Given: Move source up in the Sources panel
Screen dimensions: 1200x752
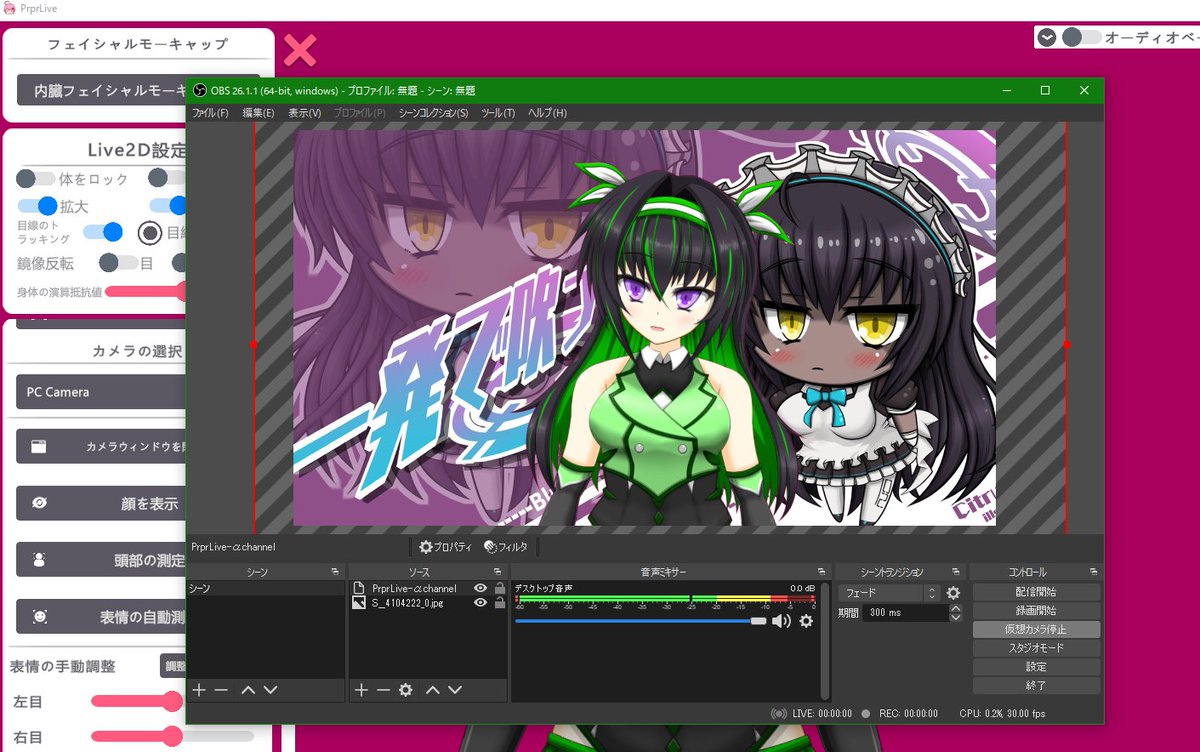Looking at the screenshot, I should click(433, 690).
